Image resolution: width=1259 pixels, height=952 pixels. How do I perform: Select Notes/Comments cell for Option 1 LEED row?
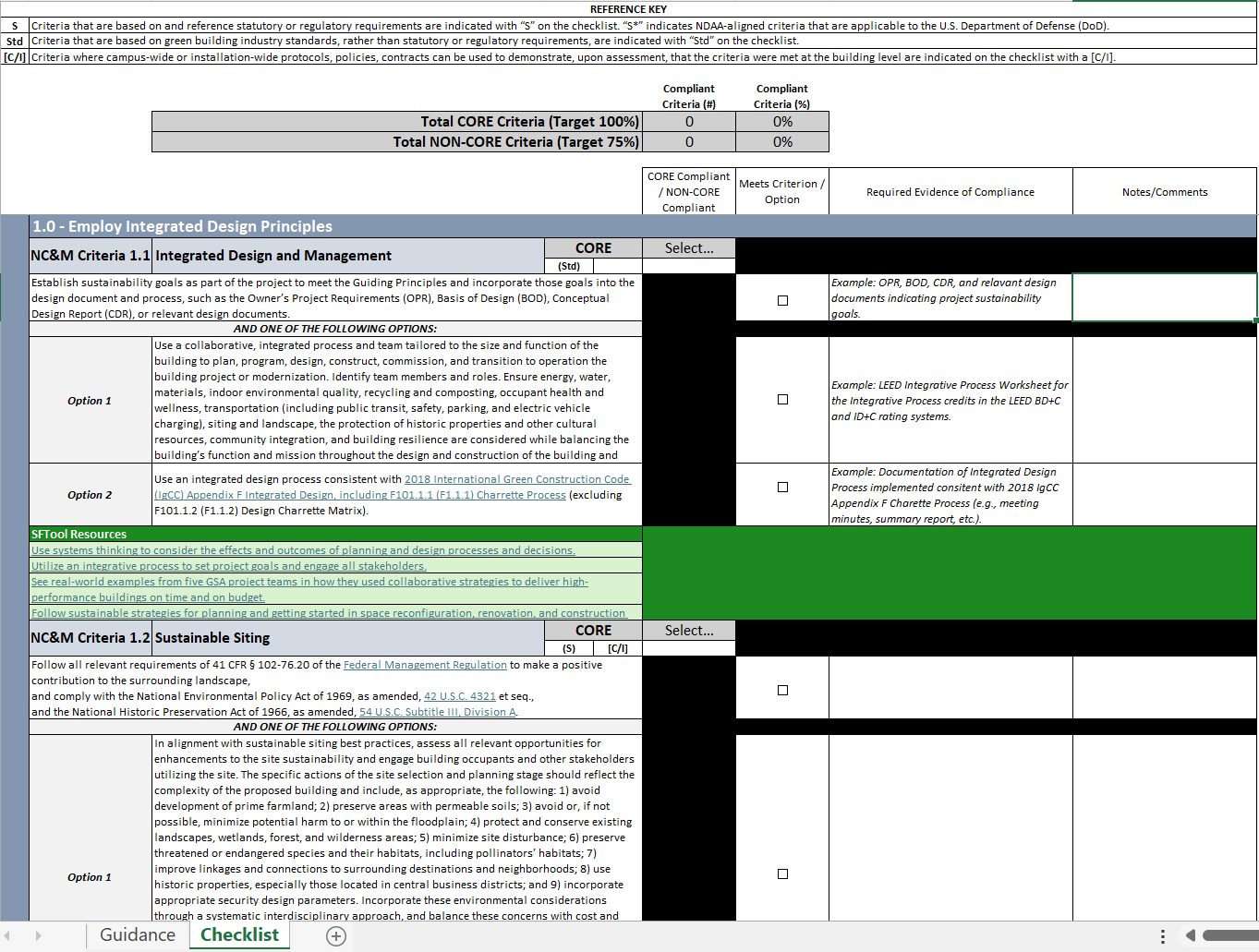[x=1165, y=400]
